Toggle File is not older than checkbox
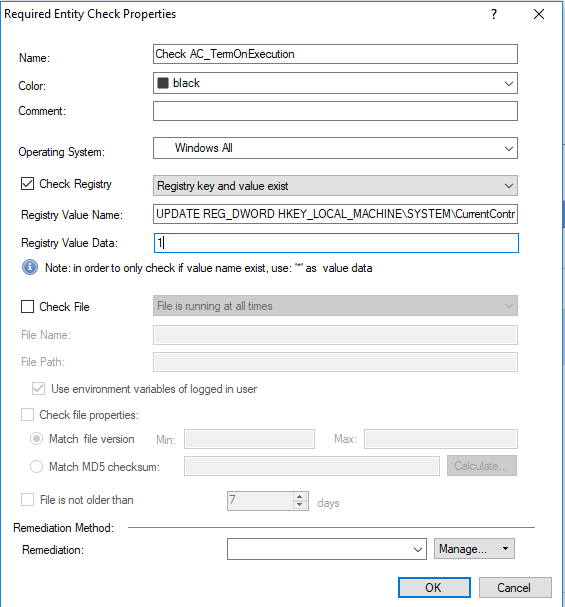This screenshot has width=565, height=607. [x=27, y=499]
